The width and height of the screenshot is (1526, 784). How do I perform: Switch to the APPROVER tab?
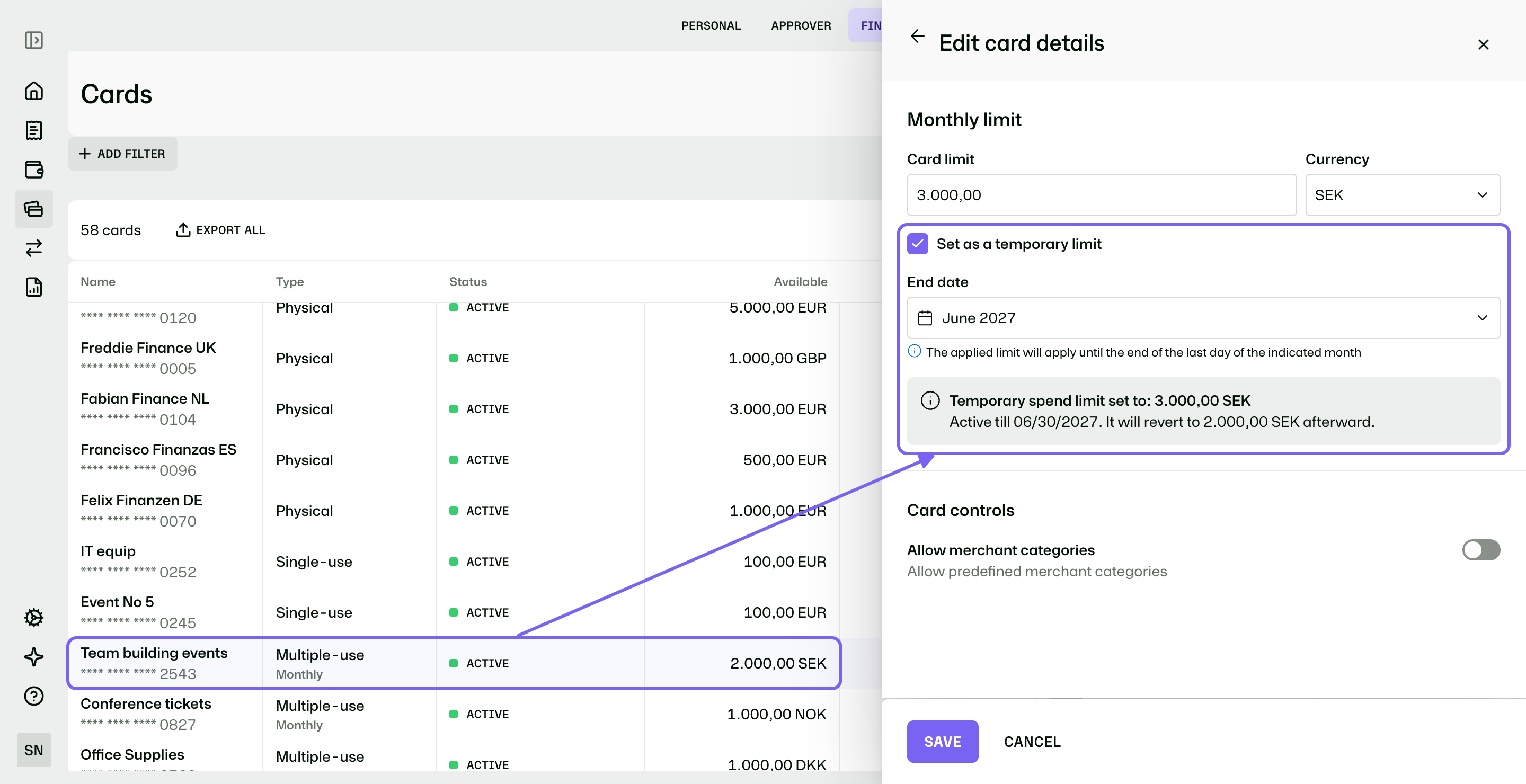click(x=801, y=25)
